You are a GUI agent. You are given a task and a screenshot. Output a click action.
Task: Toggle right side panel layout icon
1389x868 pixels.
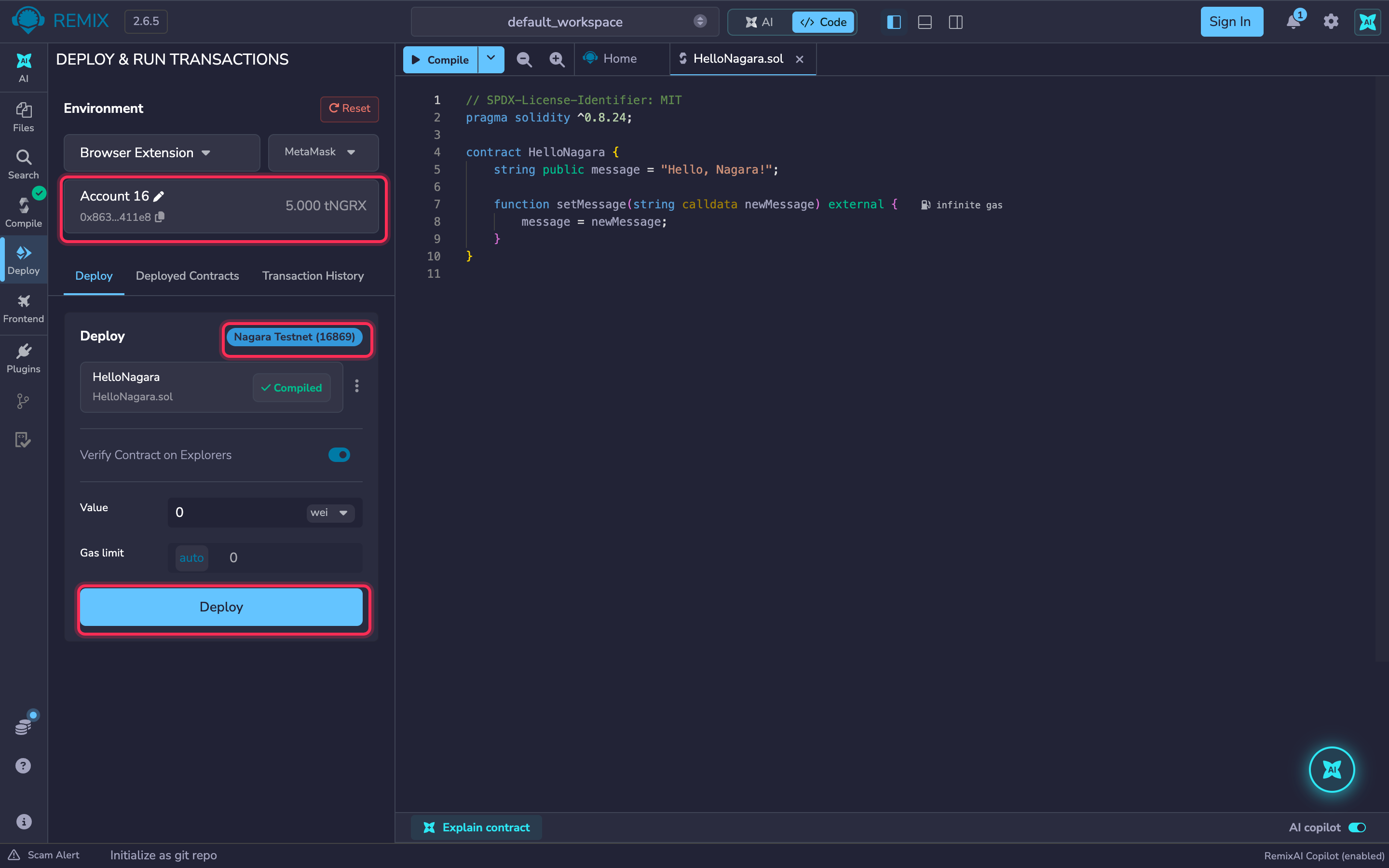[x=955, y=22]
